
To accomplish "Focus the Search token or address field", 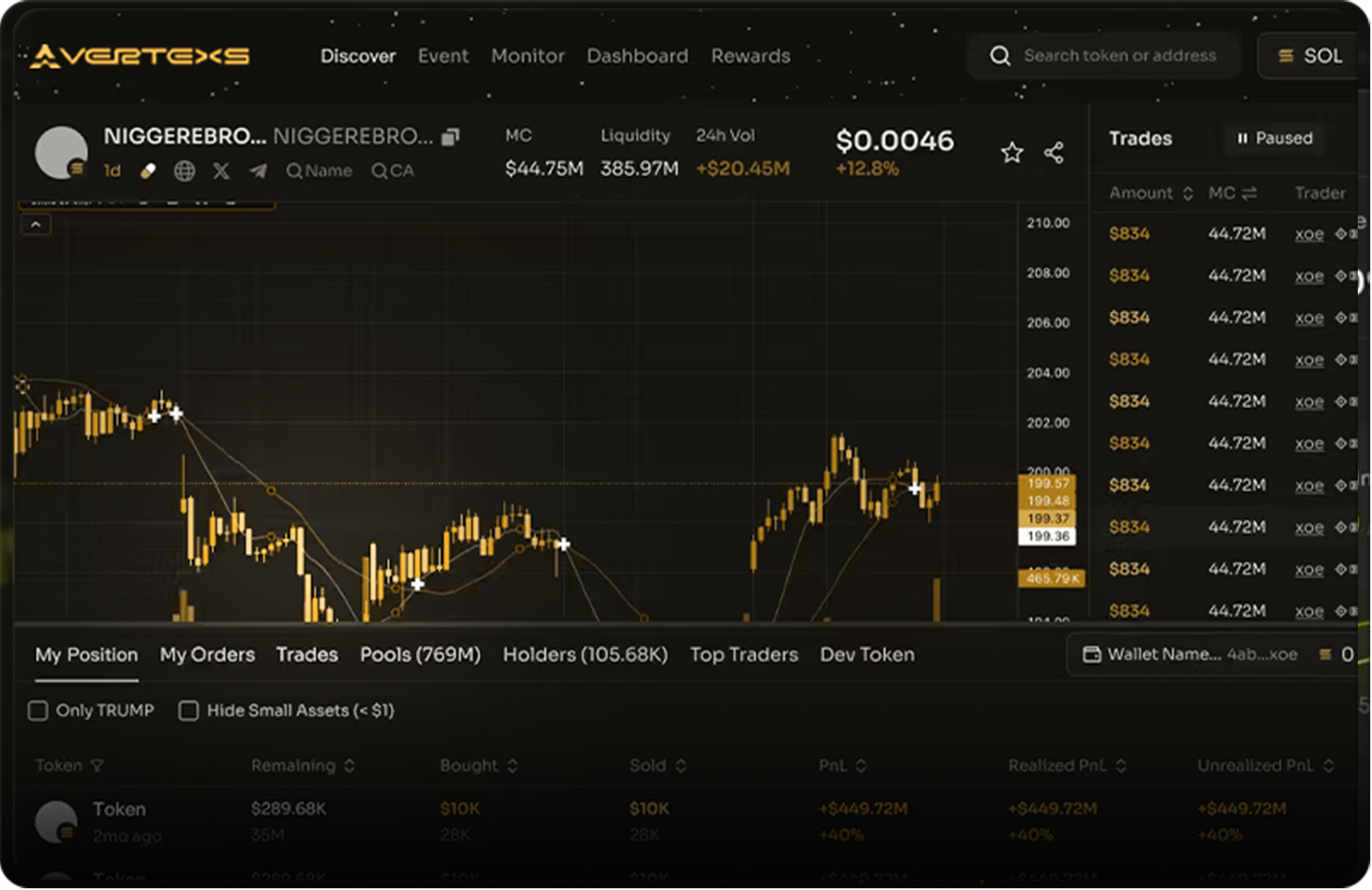I will (x=1118, y=56).
